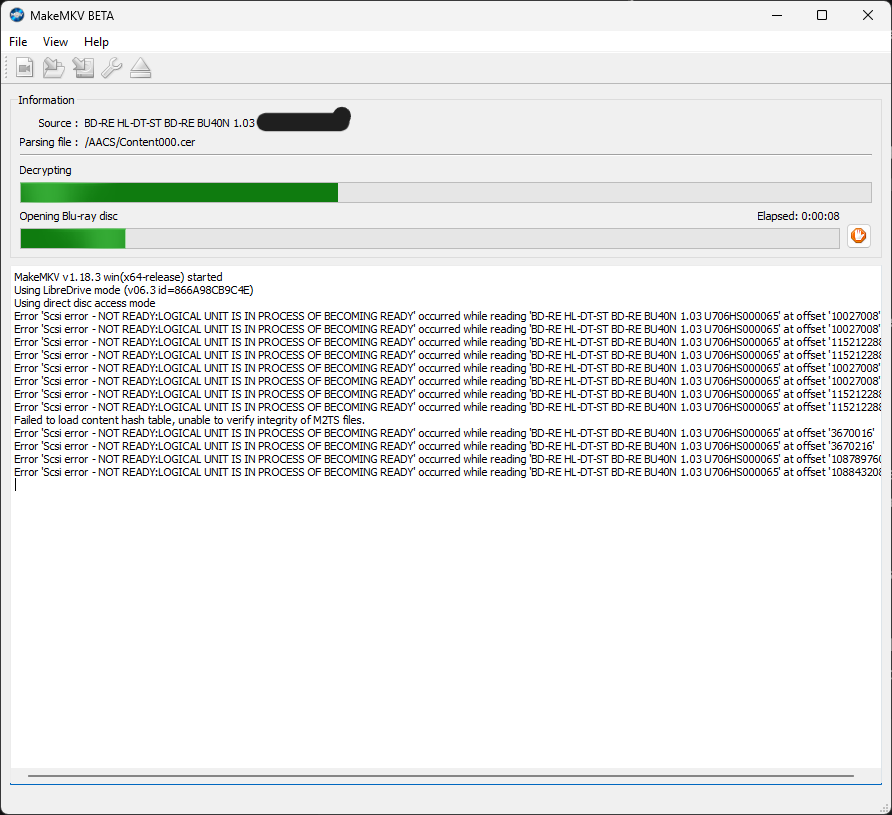Image resolution: width=892 pixels, height=815 pixels.
Task: Click the Parsing file path /AACS/Content000.cer
Action: click(139, 142)
